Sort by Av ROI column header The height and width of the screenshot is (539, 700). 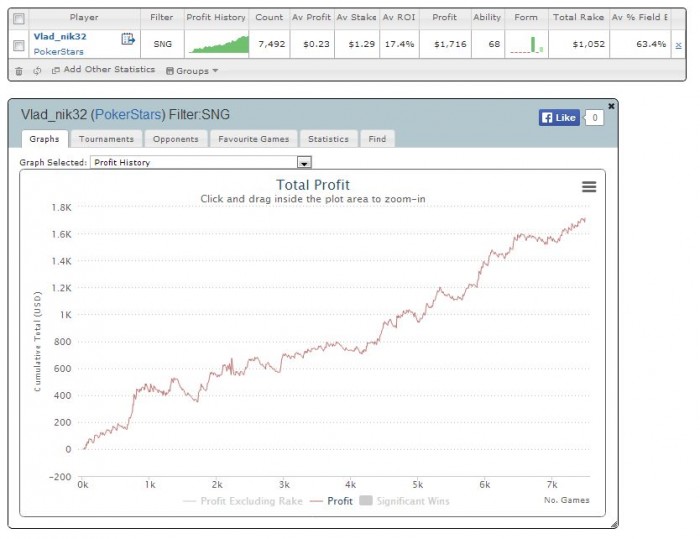point(399,17)
